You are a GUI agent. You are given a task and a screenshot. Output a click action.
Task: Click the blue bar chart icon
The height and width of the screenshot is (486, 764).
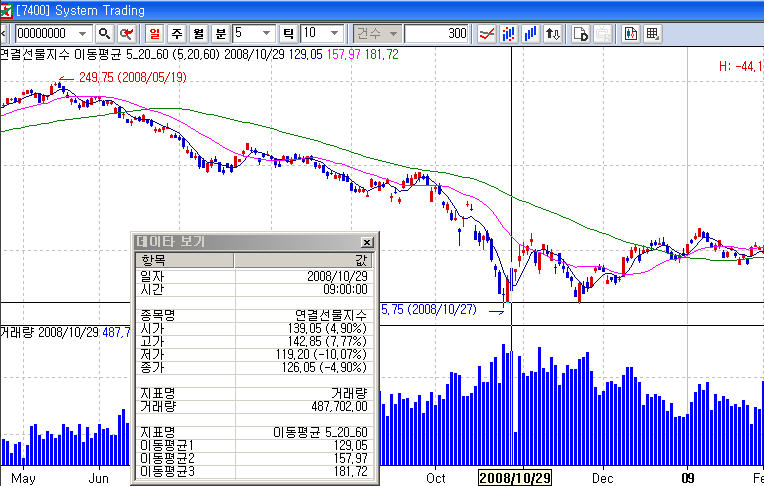(x=530, y=33)
